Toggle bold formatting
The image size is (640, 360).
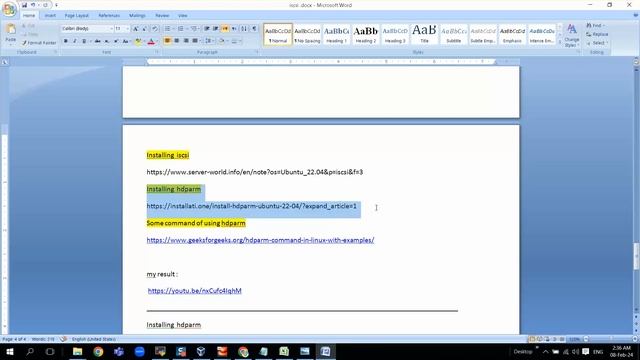[65, 41]
